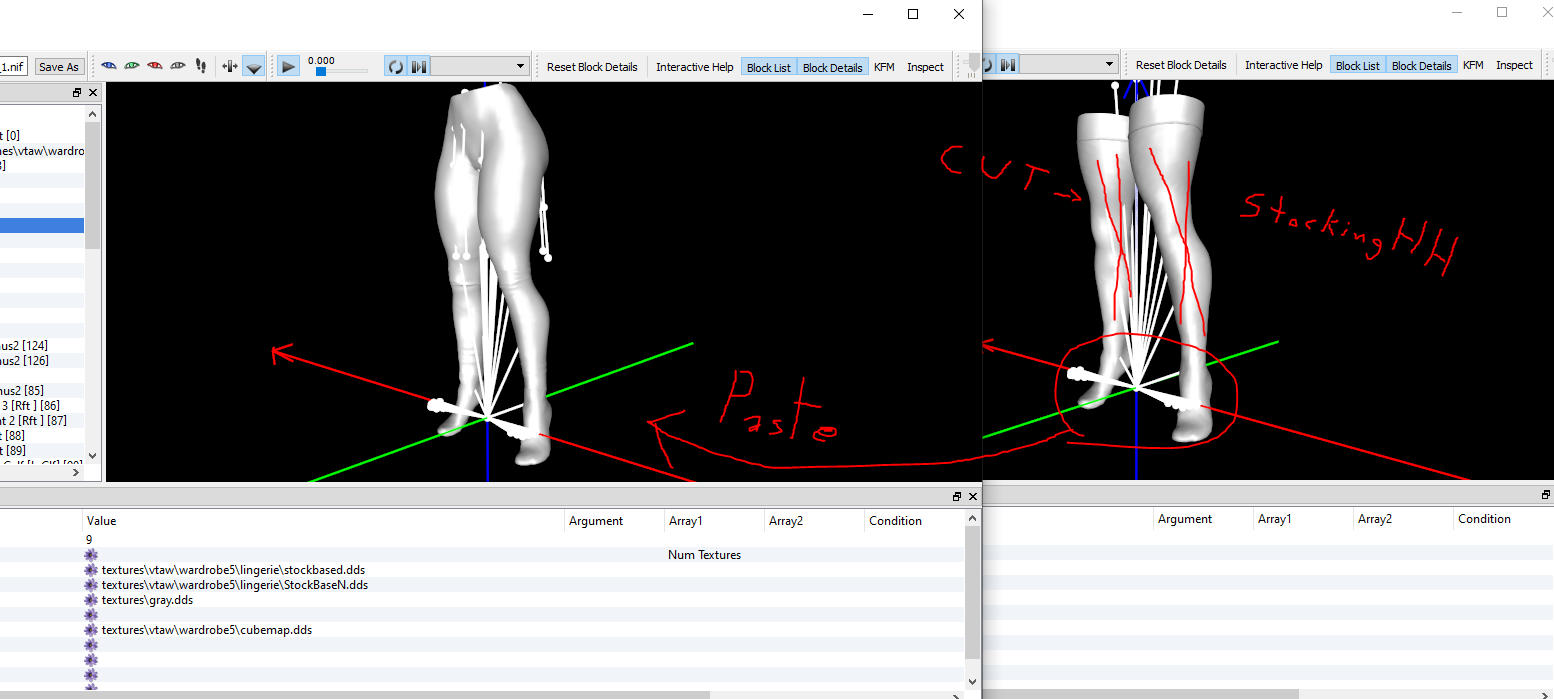
Task: Toggle Block Details in left window
Action: (x=832, y=67)
